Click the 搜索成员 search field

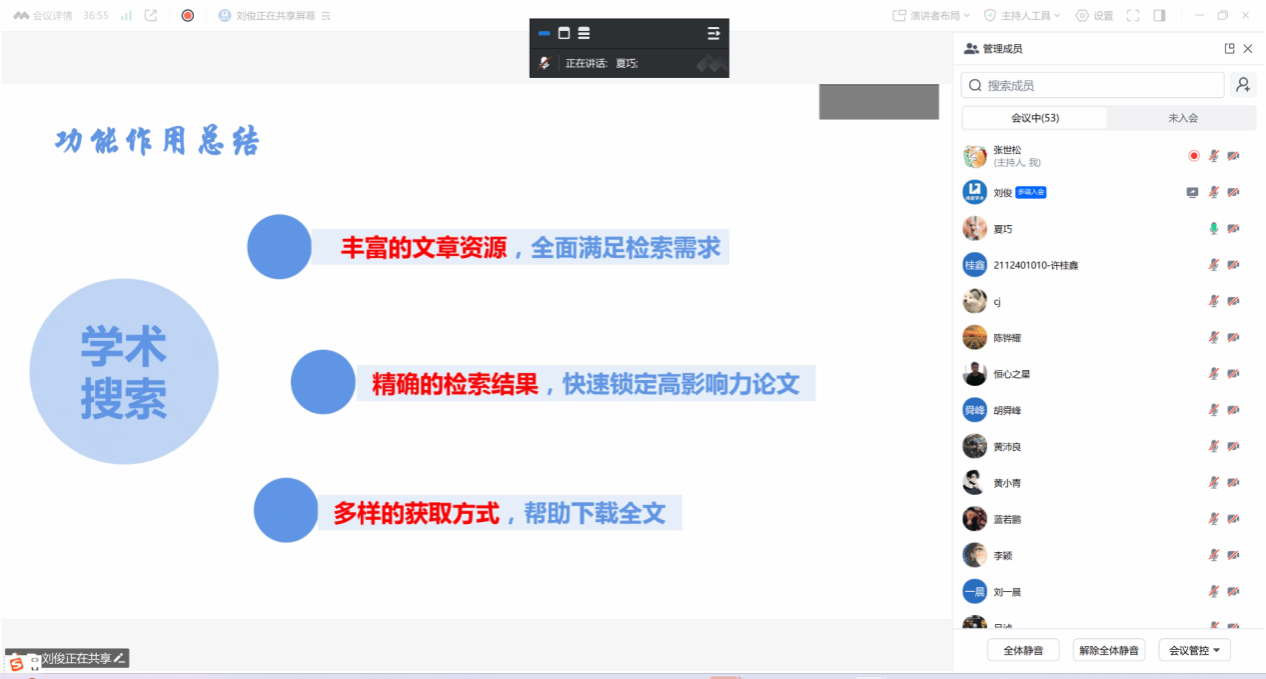1092,85
